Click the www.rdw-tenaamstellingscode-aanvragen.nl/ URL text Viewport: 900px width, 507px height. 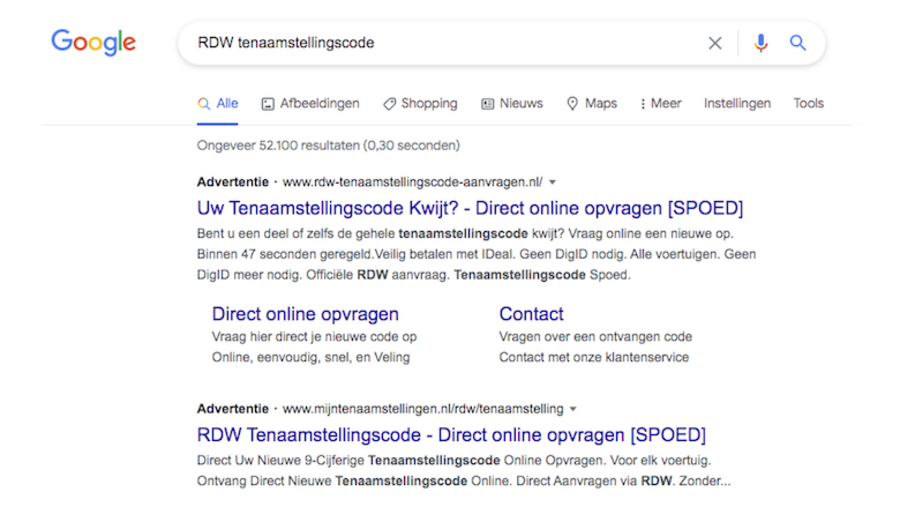(x=412, y=182)
